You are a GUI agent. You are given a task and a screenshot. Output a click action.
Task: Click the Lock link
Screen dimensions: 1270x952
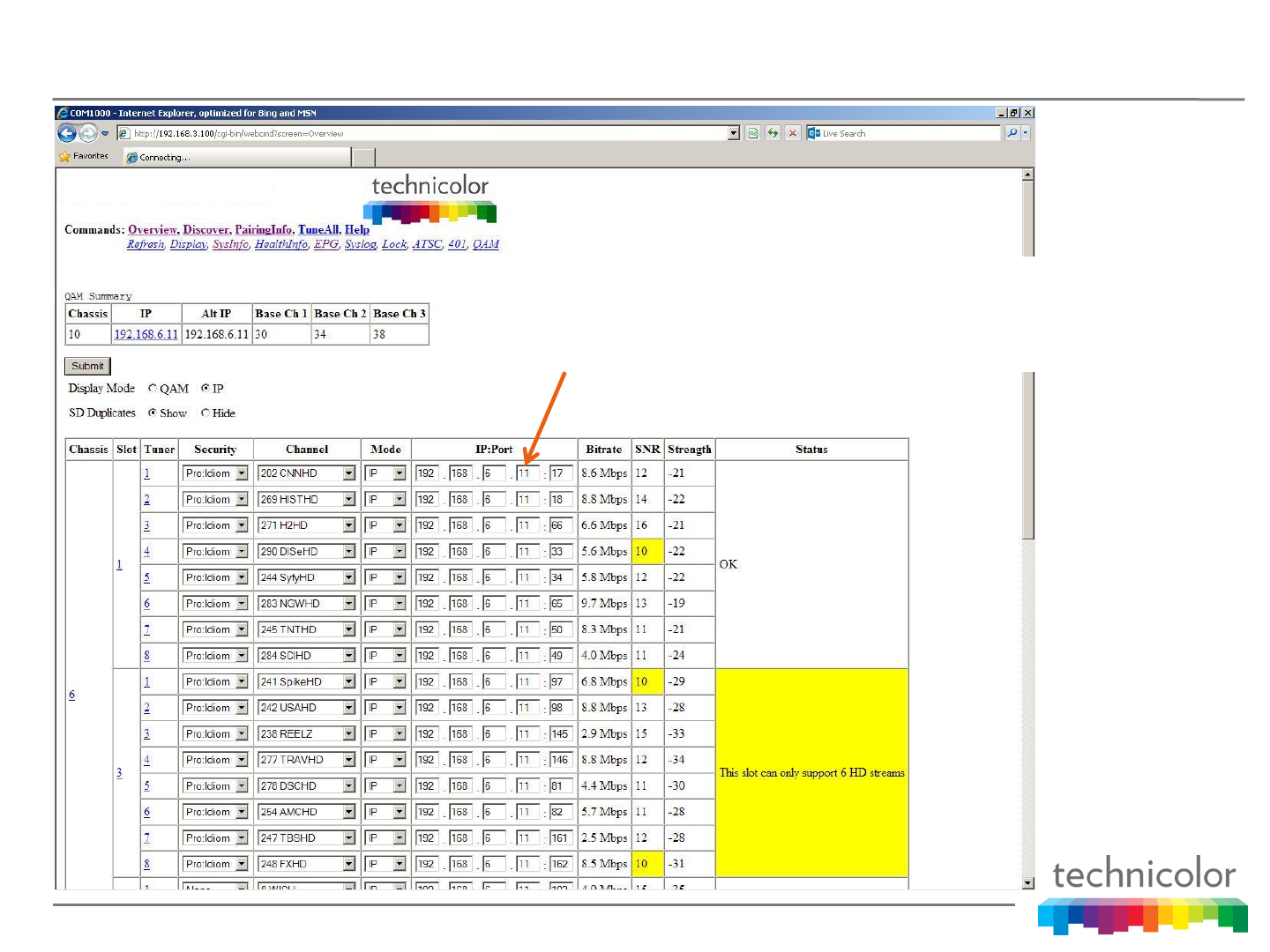click(394, 244)
